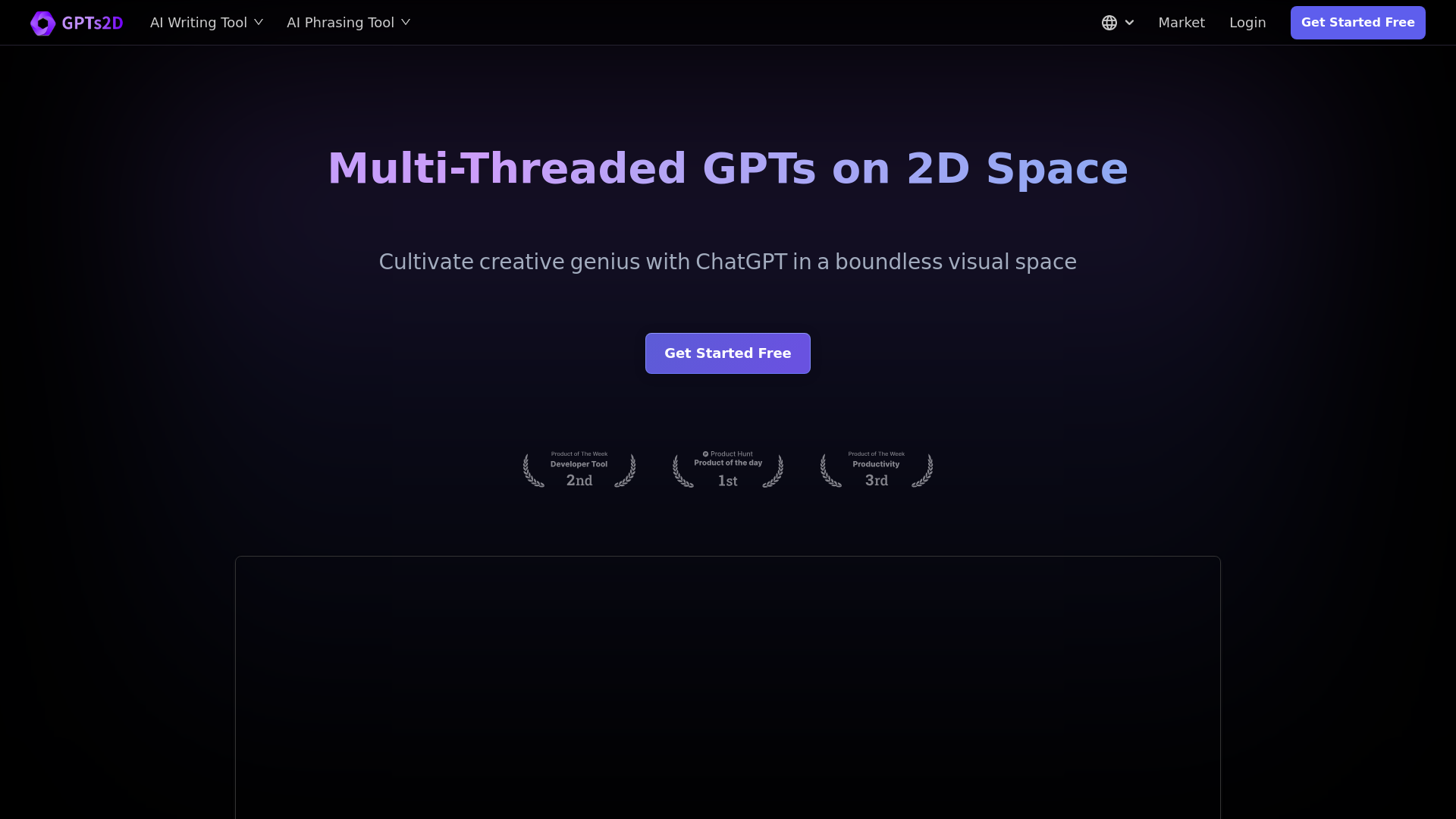Image resolution: width=1456 pixels, height=819 pixels.
Task: Click the purple hexagonal GPTs2D logo mark
Action: point(43,23)
